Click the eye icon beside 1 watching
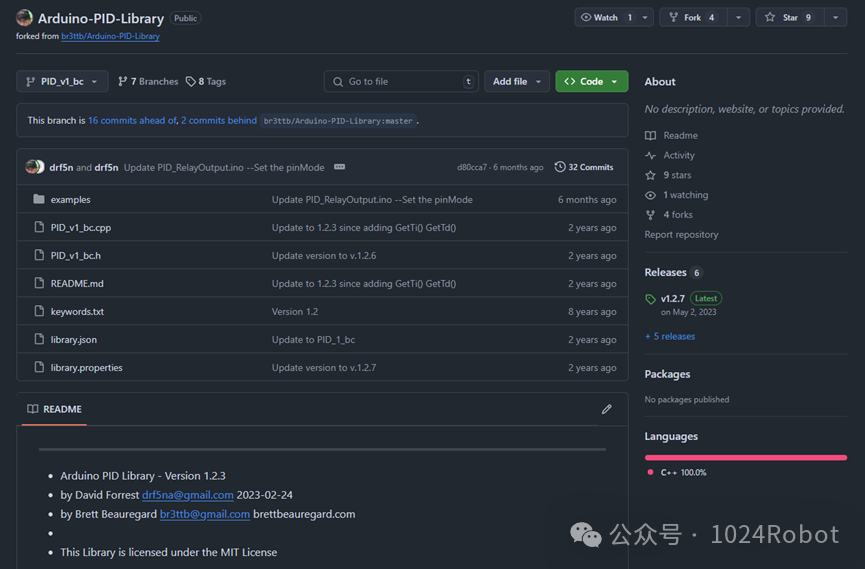Screen dimensions: 865x569 click(650, 195)
